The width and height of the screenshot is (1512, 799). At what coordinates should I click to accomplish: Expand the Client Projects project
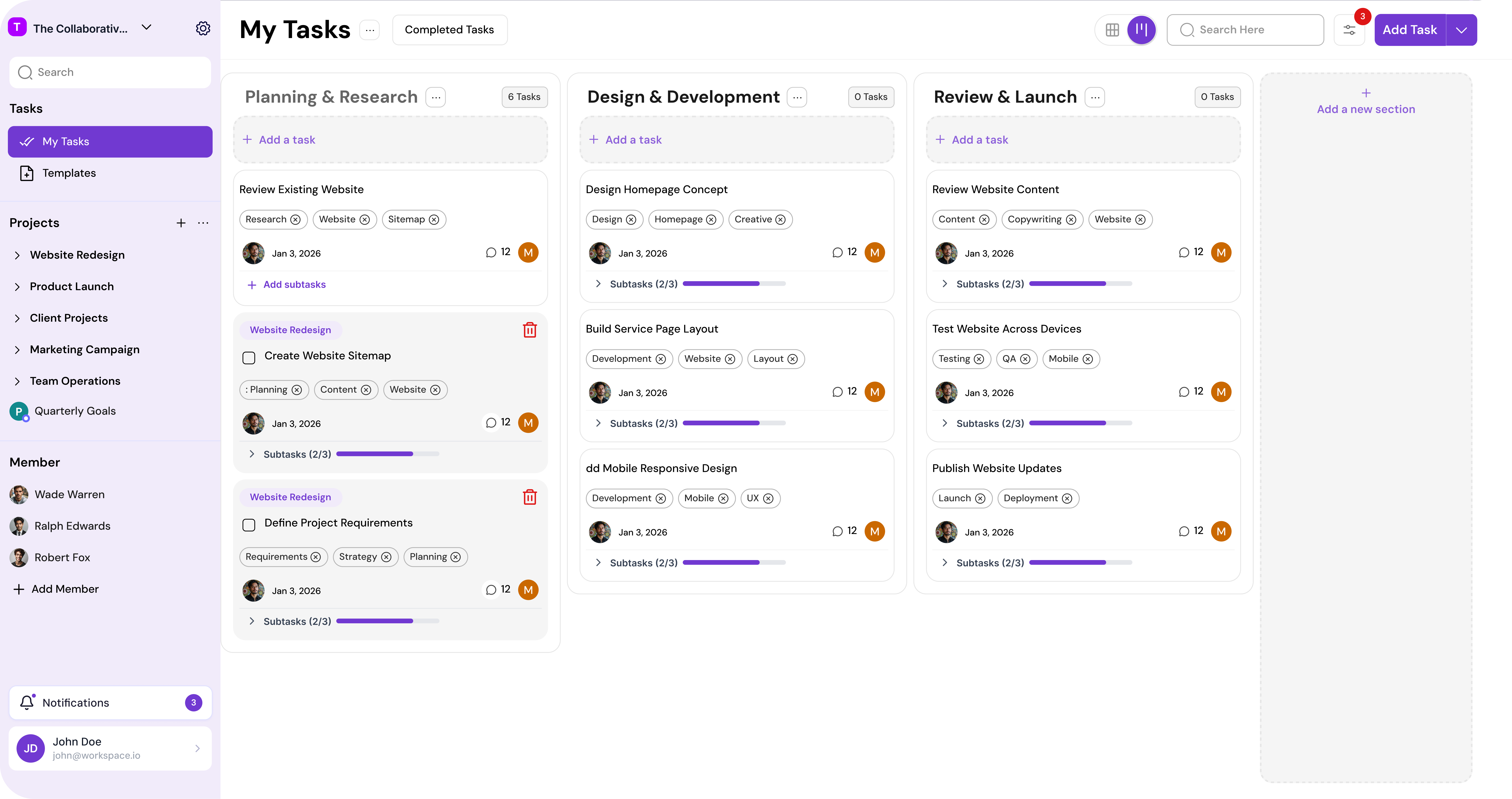pos(17,318)
